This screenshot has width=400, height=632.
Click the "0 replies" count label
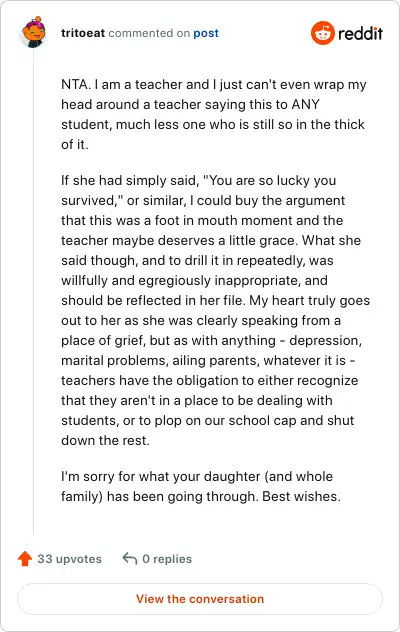(x=167, y=559)
